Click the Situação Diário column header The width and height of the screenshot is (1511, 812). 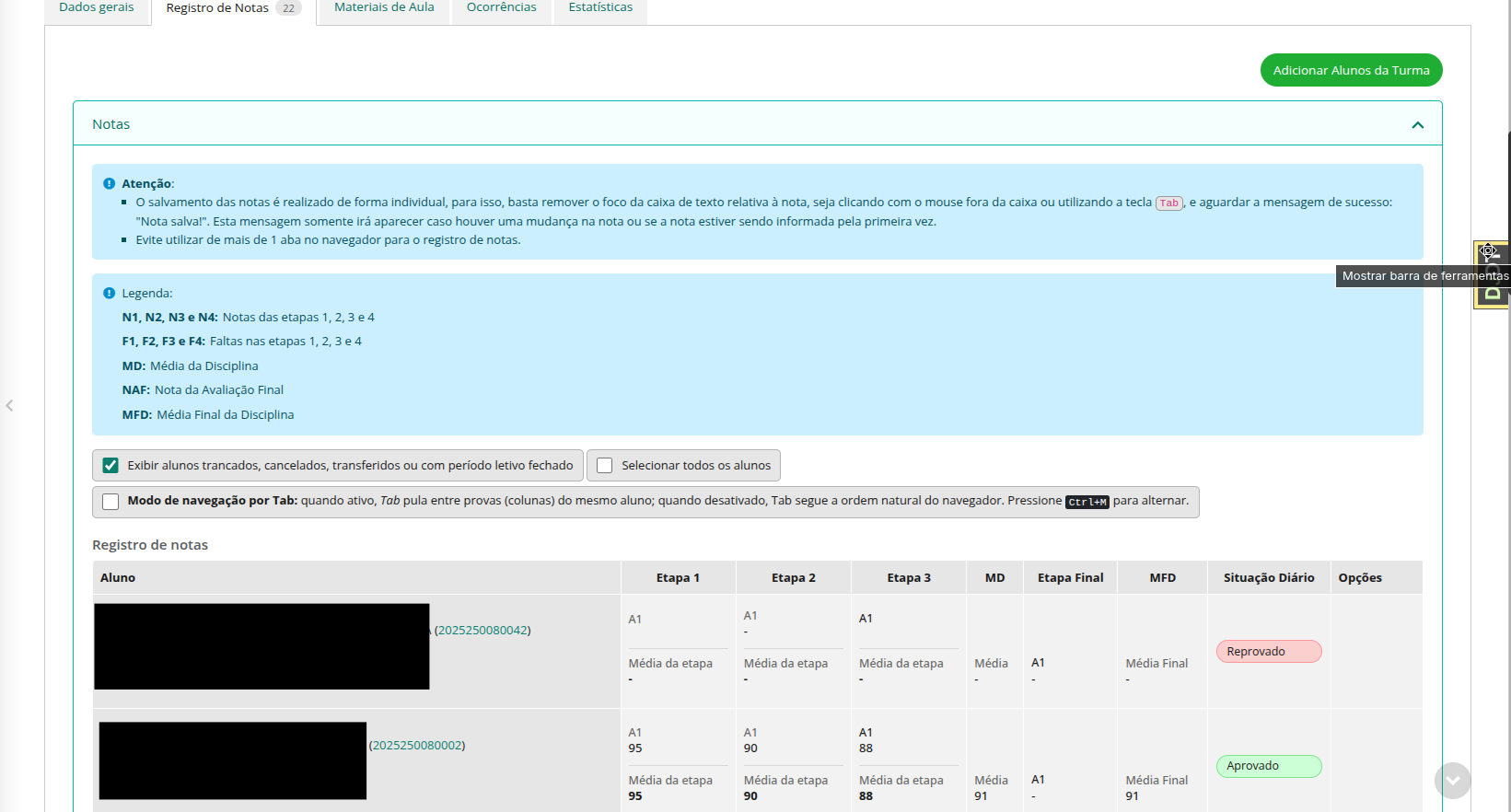(x=1269, y=578)
